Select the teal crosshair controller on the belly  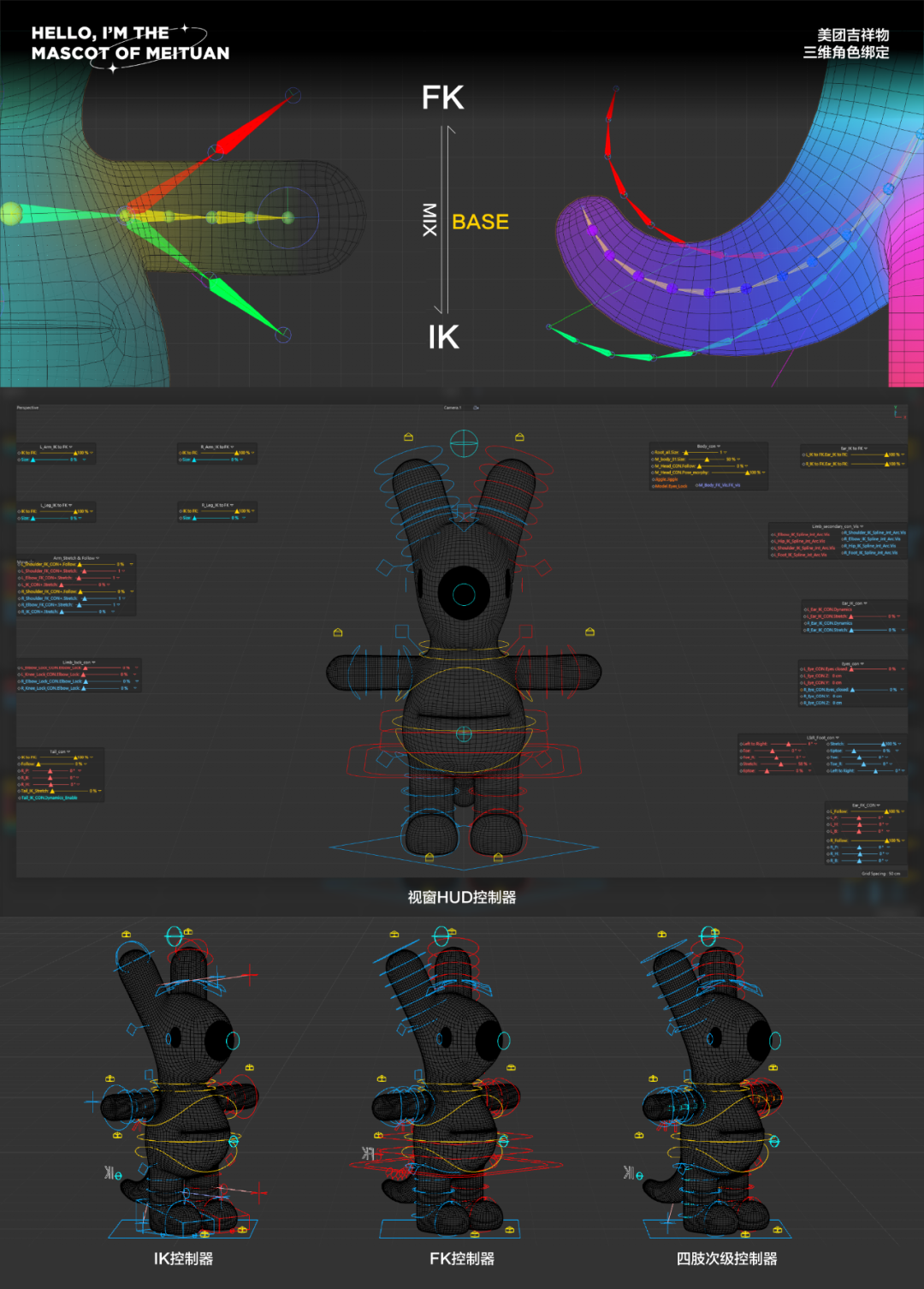pyautogui.click(x=463, y=734)
